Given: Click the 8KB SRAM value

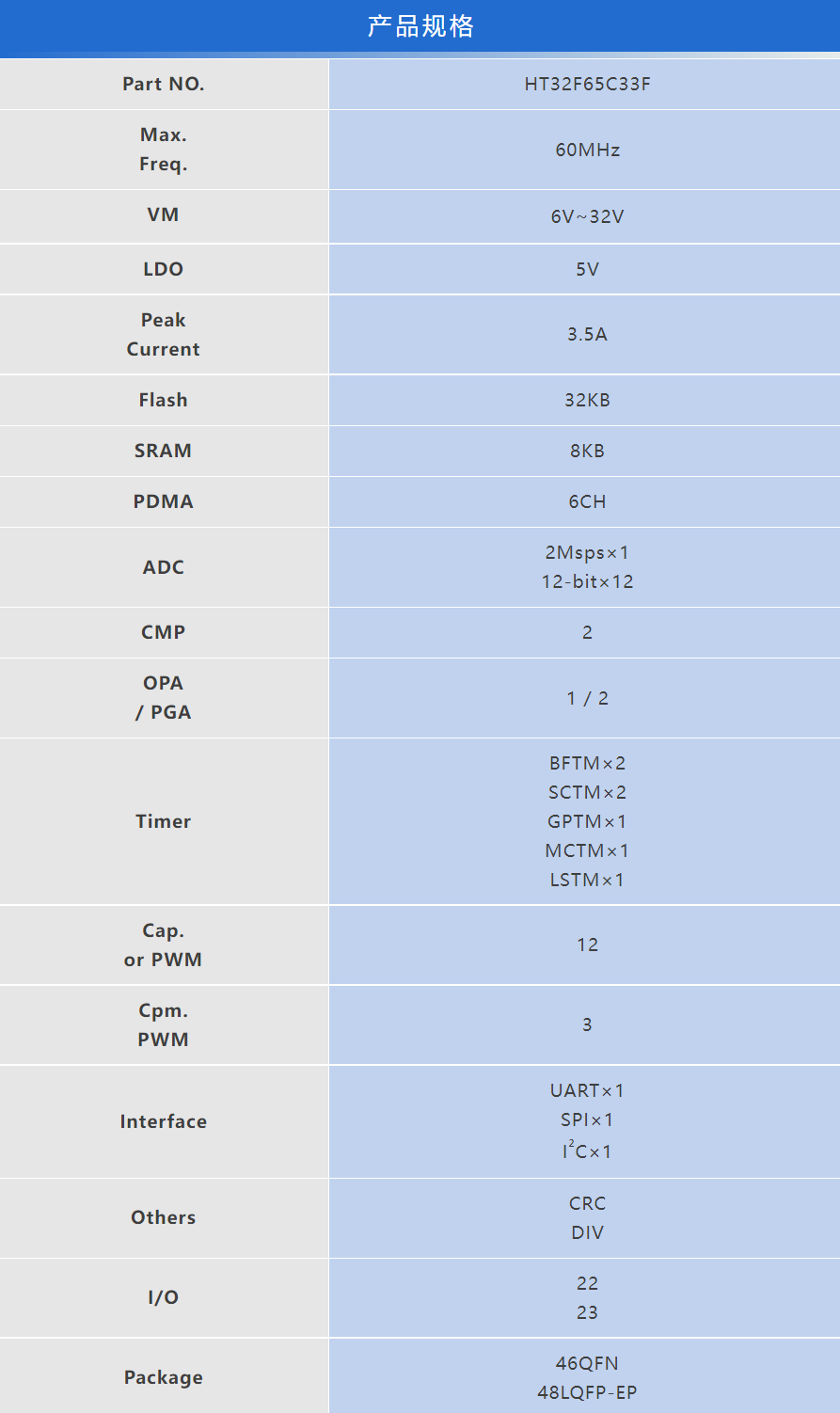Looking at the screenshot, I should click(587, 451).
